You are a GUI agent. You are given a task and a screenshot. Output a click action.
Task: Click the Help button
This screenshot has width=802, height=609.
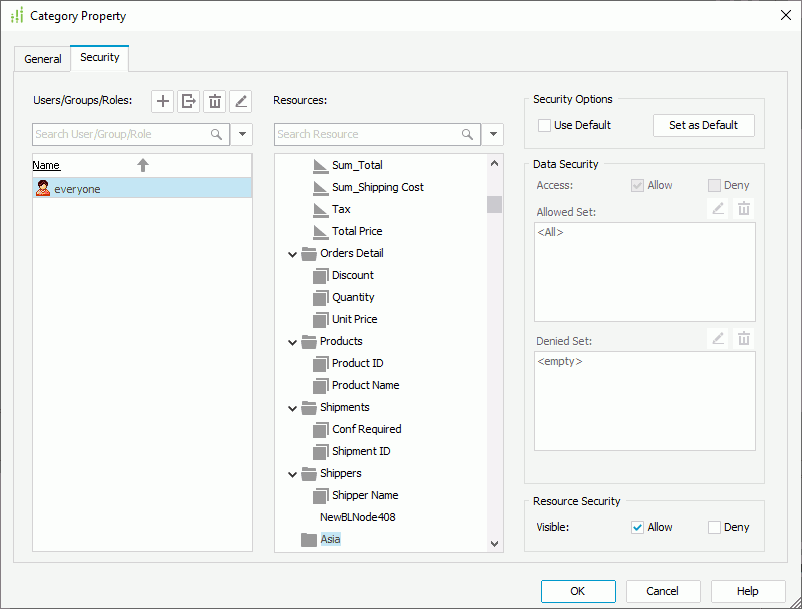[747, 591]
